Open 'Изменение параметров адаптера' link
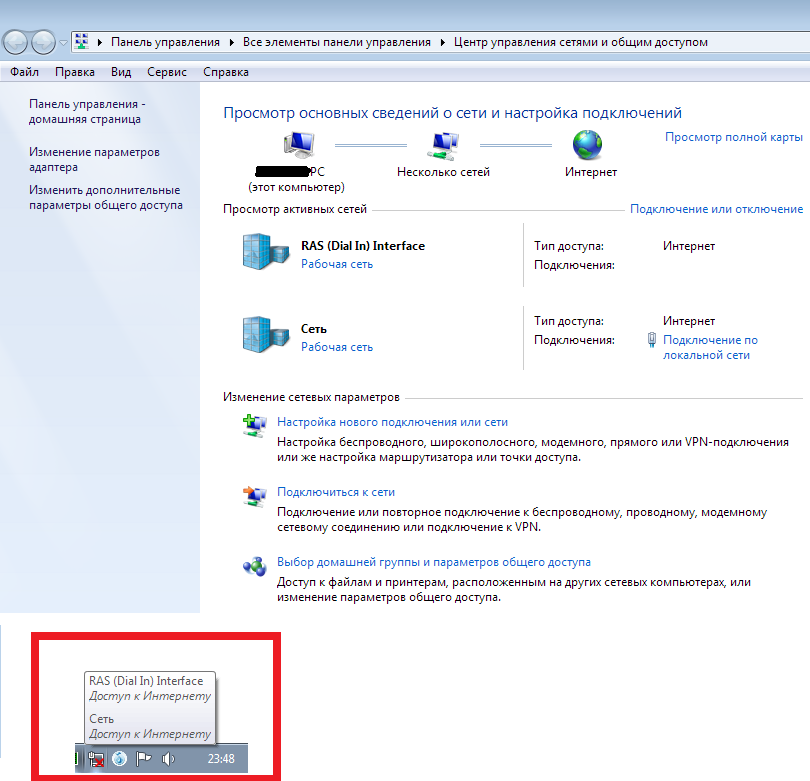Image resolution: width=810 pixels, height=781 pixels. [x=94, y=160]
